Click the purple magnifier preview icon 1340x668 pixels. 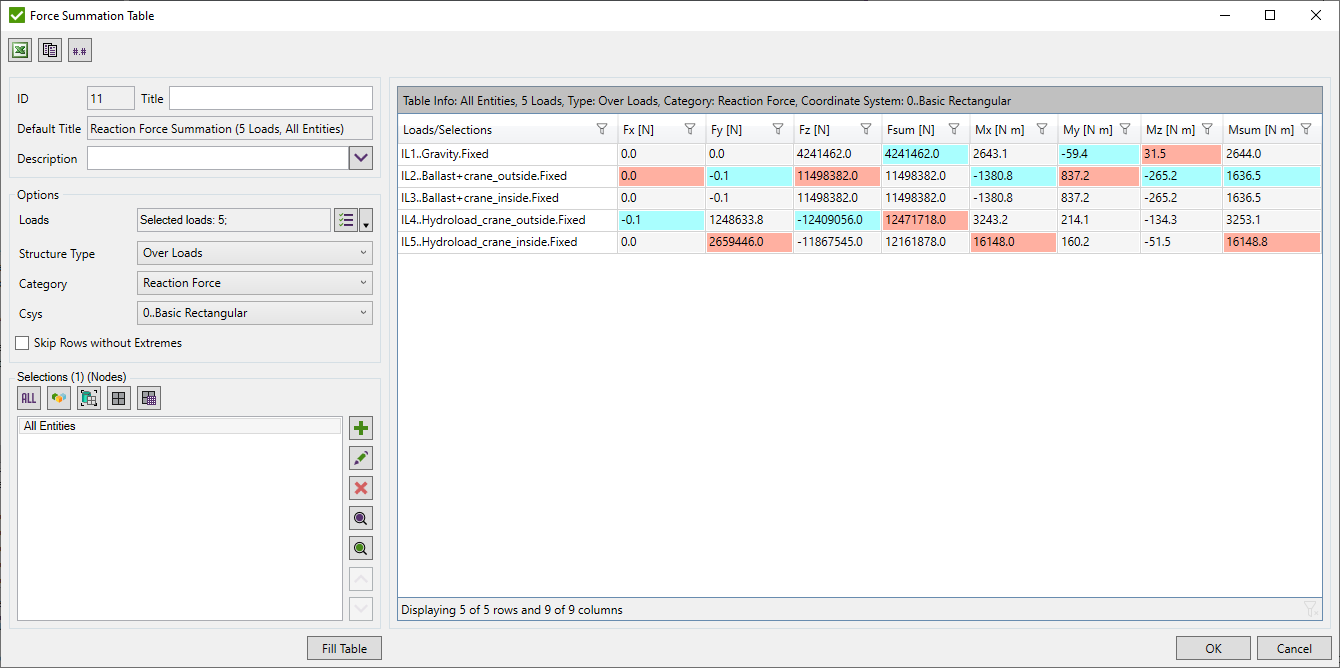coord(361,518)
